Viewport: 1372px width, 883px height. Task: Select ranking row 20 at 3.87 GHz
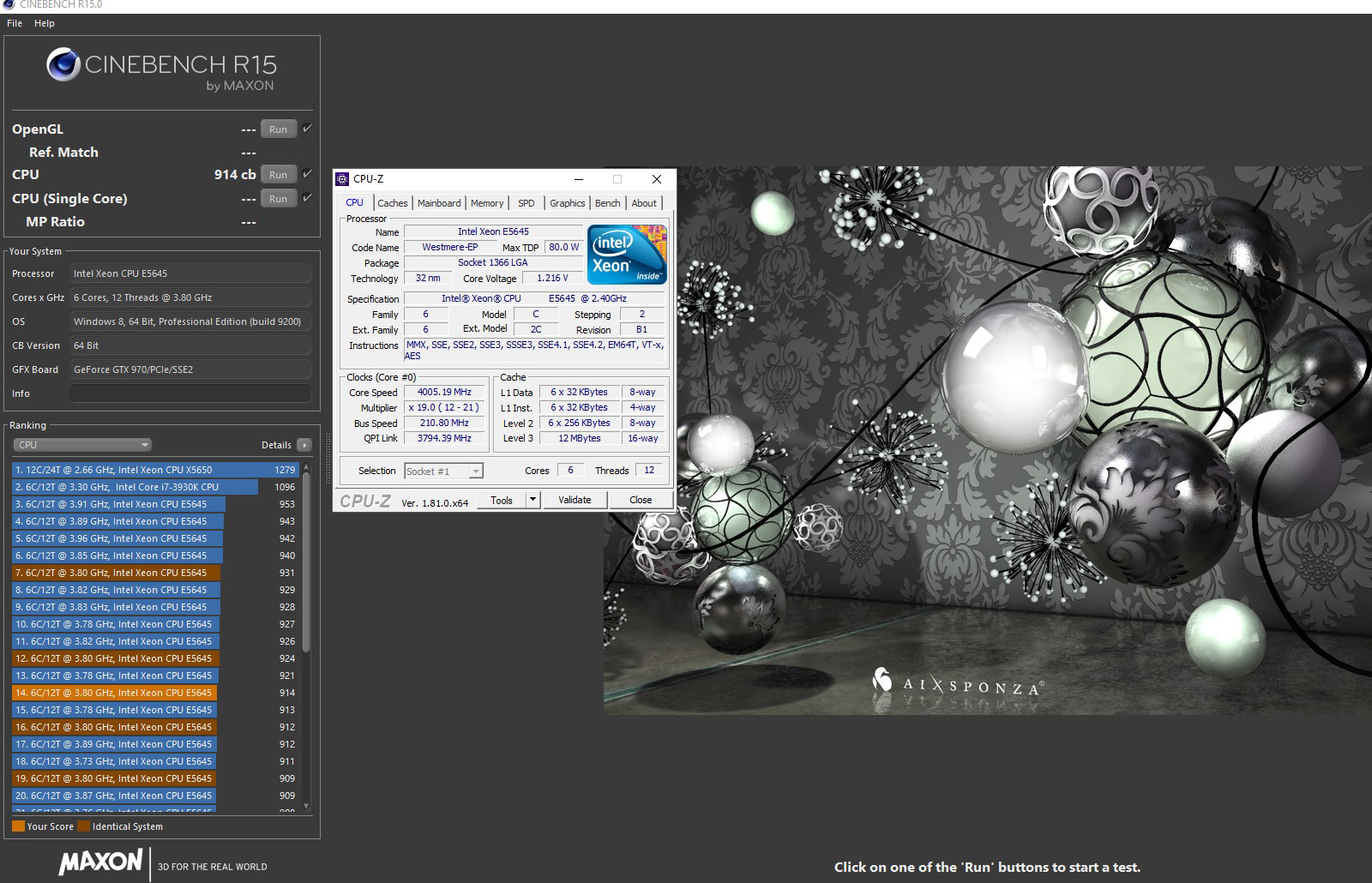pyautogui.click(x=155, y=796)
